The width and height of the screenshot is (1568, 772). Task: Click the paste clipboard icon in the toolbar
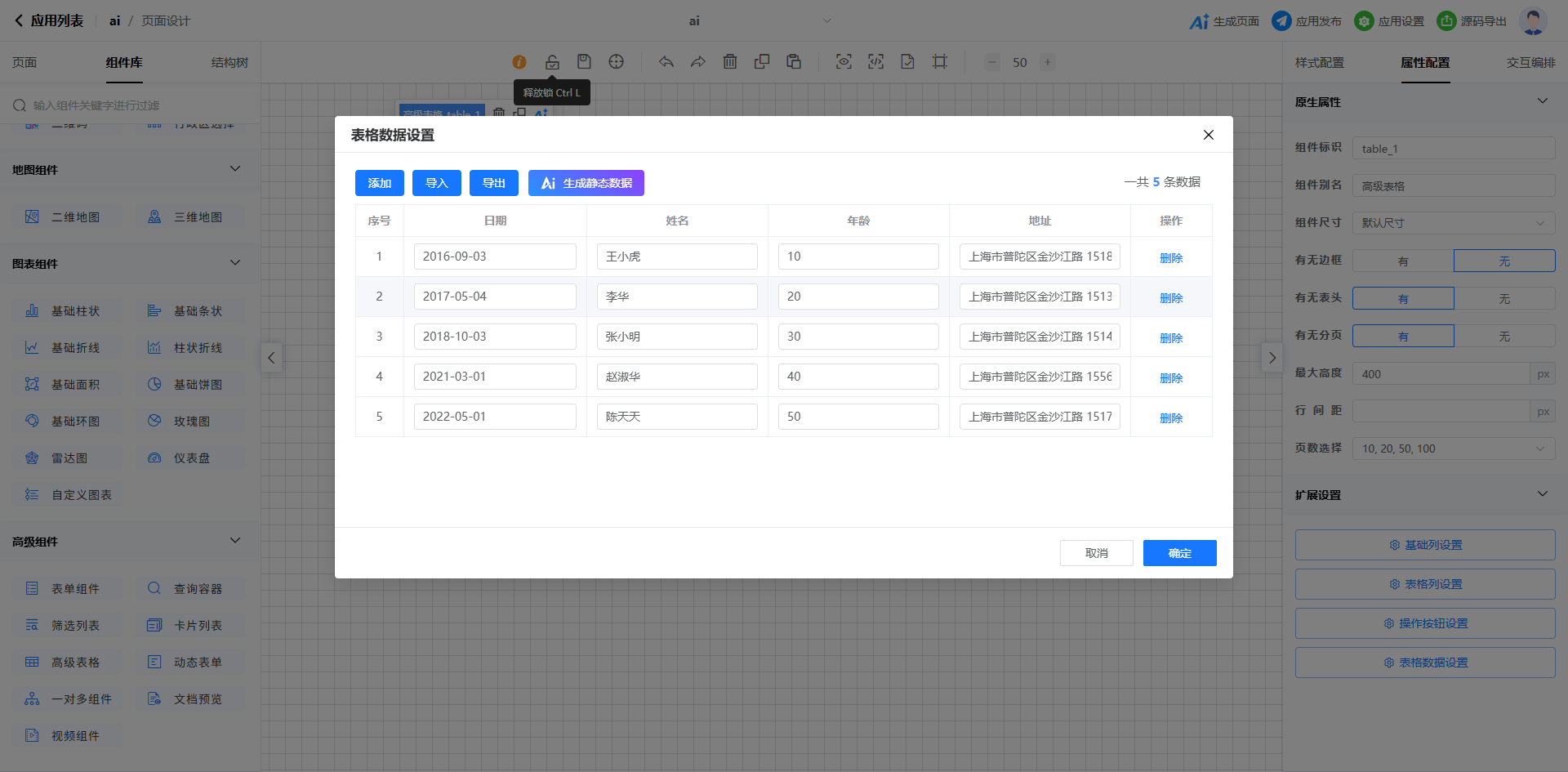(794, 62)
